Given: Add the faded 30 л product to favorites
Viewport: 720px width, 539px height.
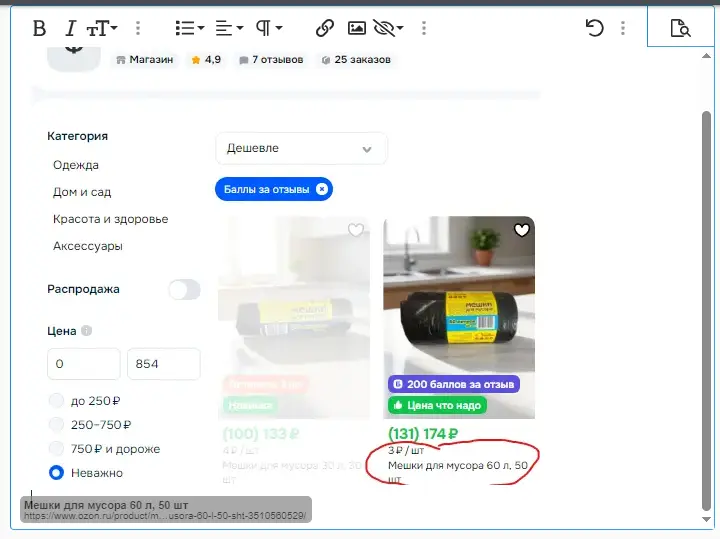Looking at the screenshot, I should coord(356,230).
